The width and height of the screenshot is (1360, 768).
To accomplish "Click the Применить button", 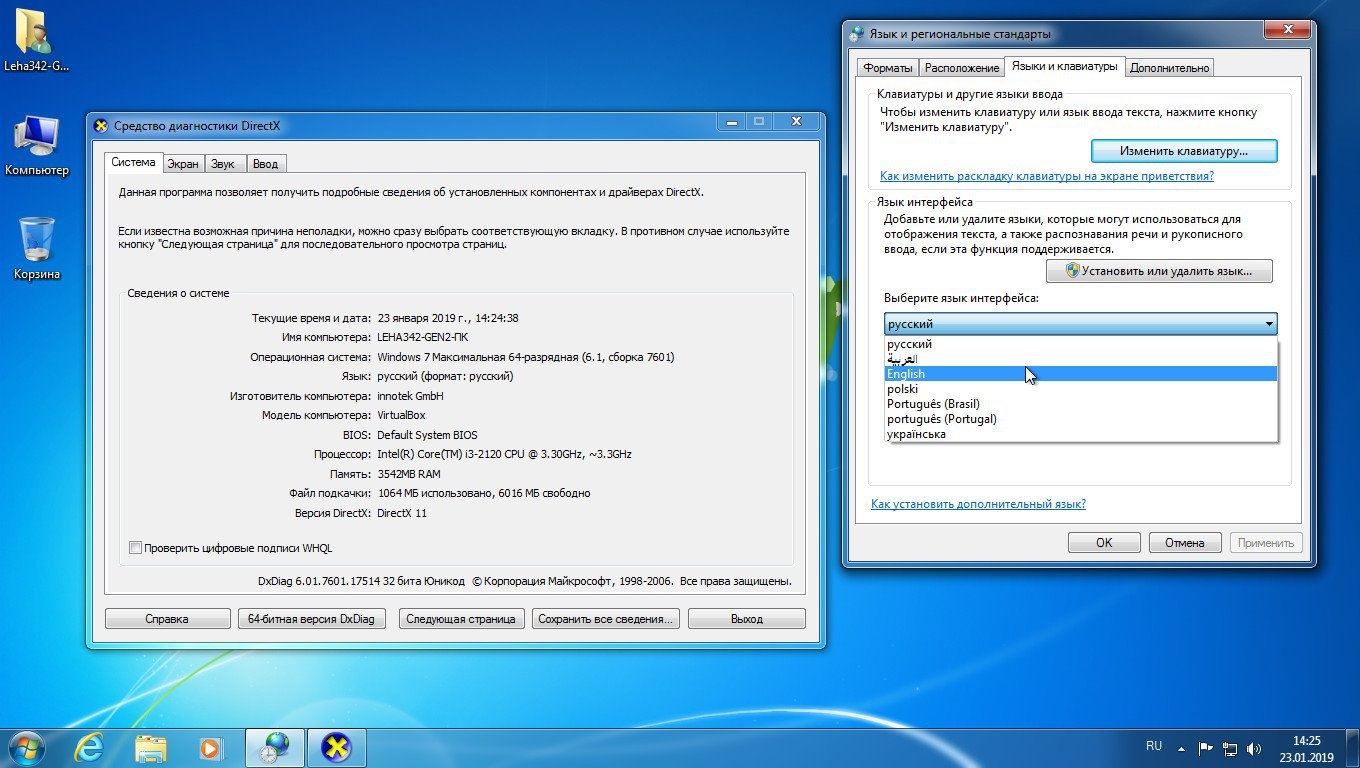I will (x=1265, y=543).
